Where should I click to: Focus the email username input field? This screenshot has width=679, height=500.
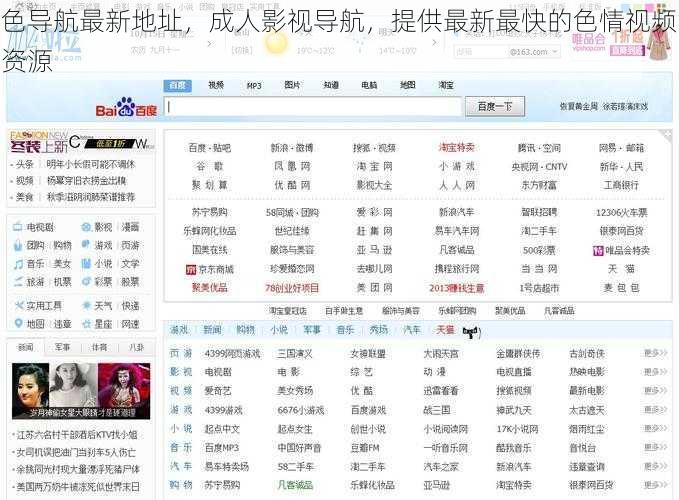click(x=480, y=52)
